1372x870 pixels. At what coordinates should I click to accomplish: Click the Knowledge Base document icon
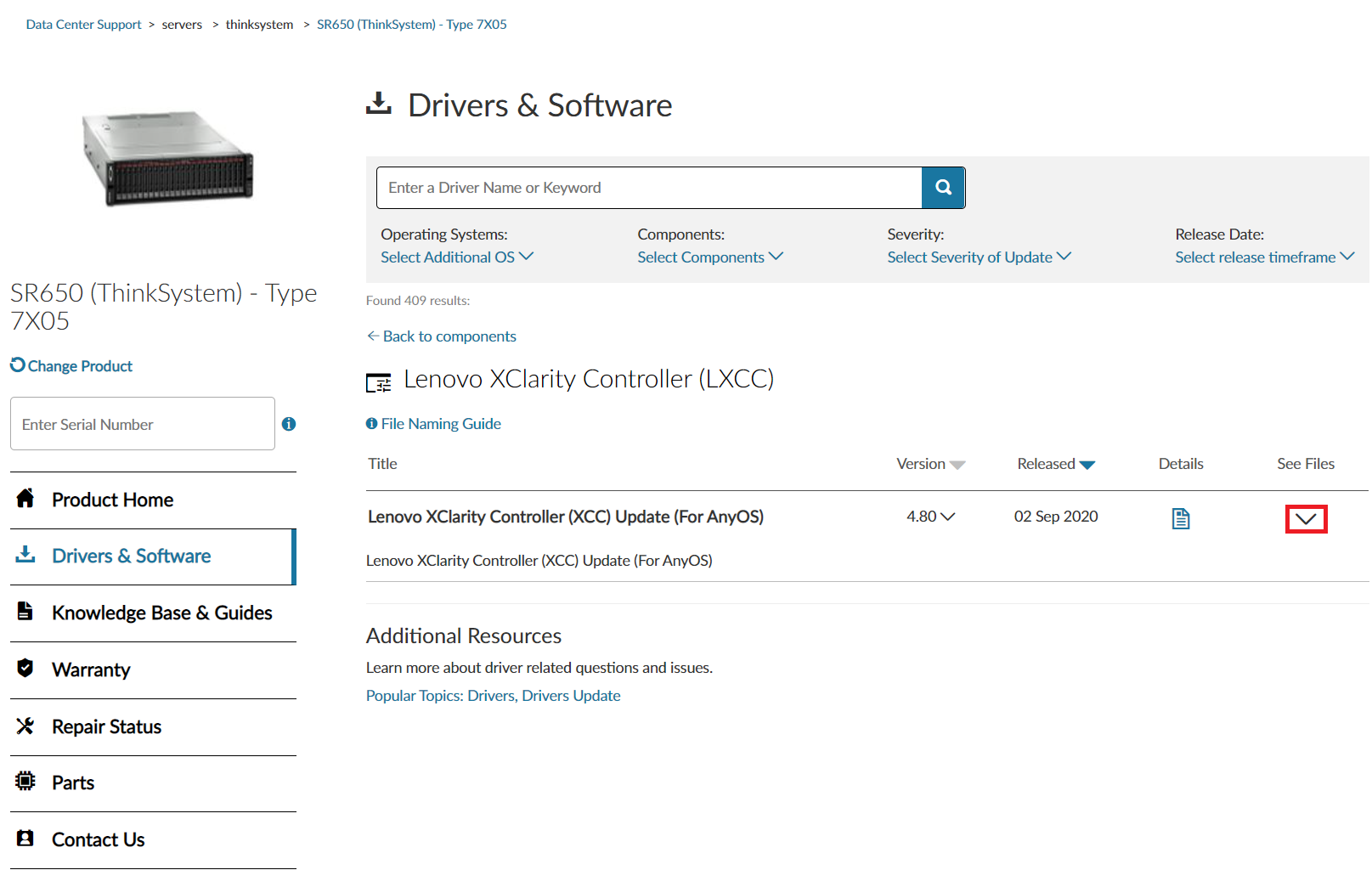point(25,611)
